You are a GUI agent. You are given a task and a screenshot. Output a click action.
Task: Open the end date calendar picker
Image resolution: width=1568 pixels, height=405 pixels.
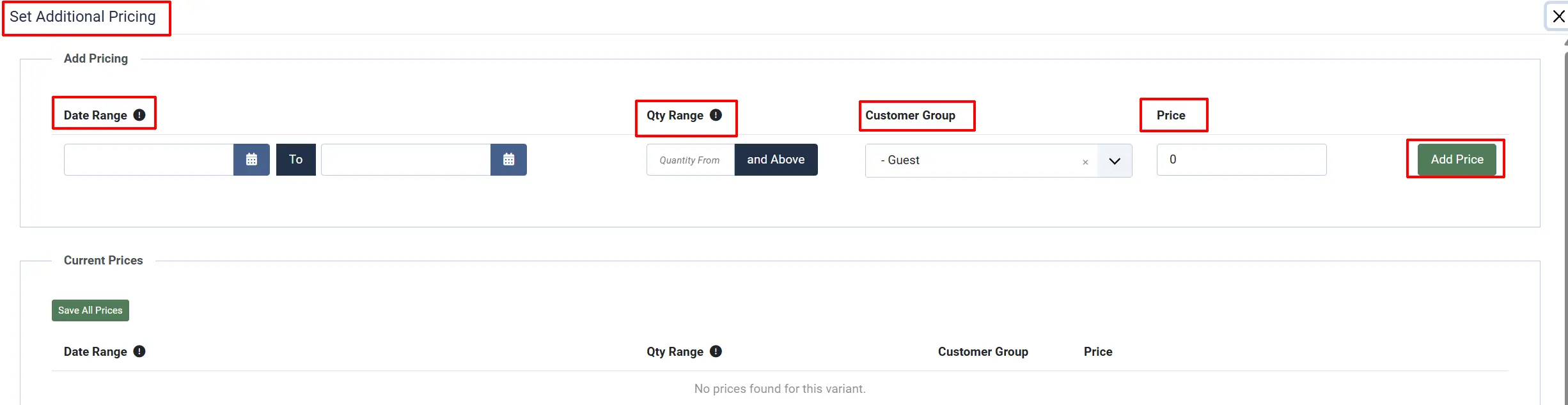click(x=508, y=160)
